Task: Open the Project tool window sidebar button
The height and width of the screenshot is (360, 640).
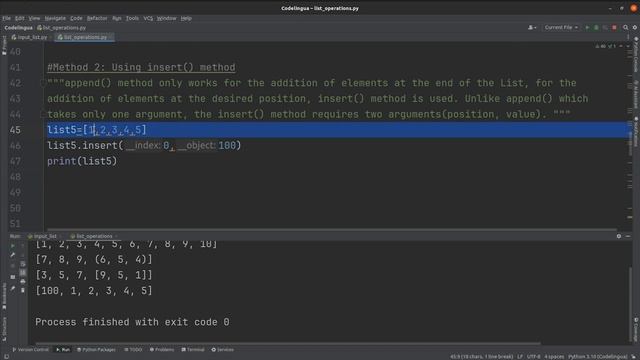Action: tap(4, 46)
